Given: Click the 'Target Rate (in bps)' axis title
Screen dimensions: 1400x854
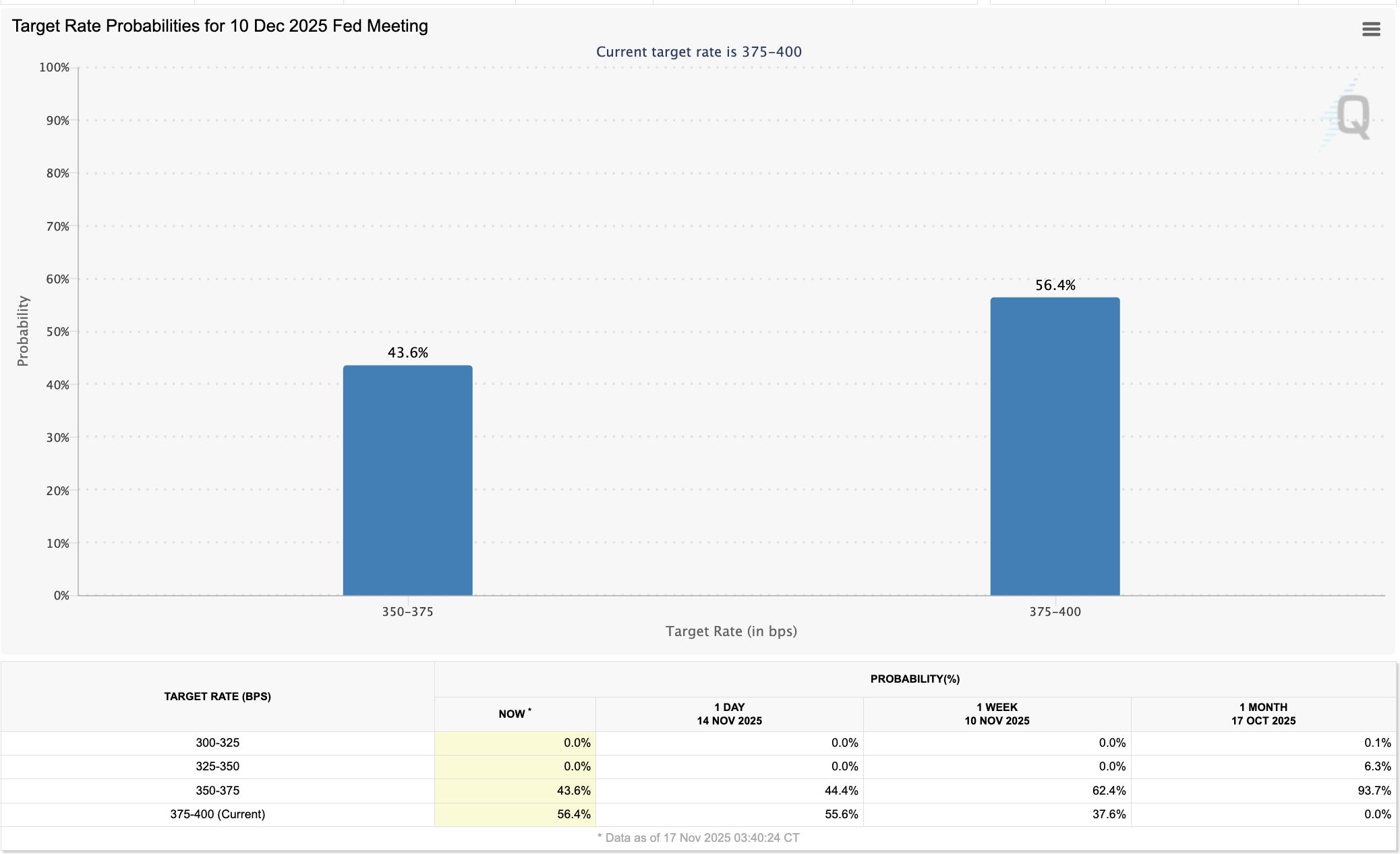Looking at the screenshot, I should (x=731, y=631).
